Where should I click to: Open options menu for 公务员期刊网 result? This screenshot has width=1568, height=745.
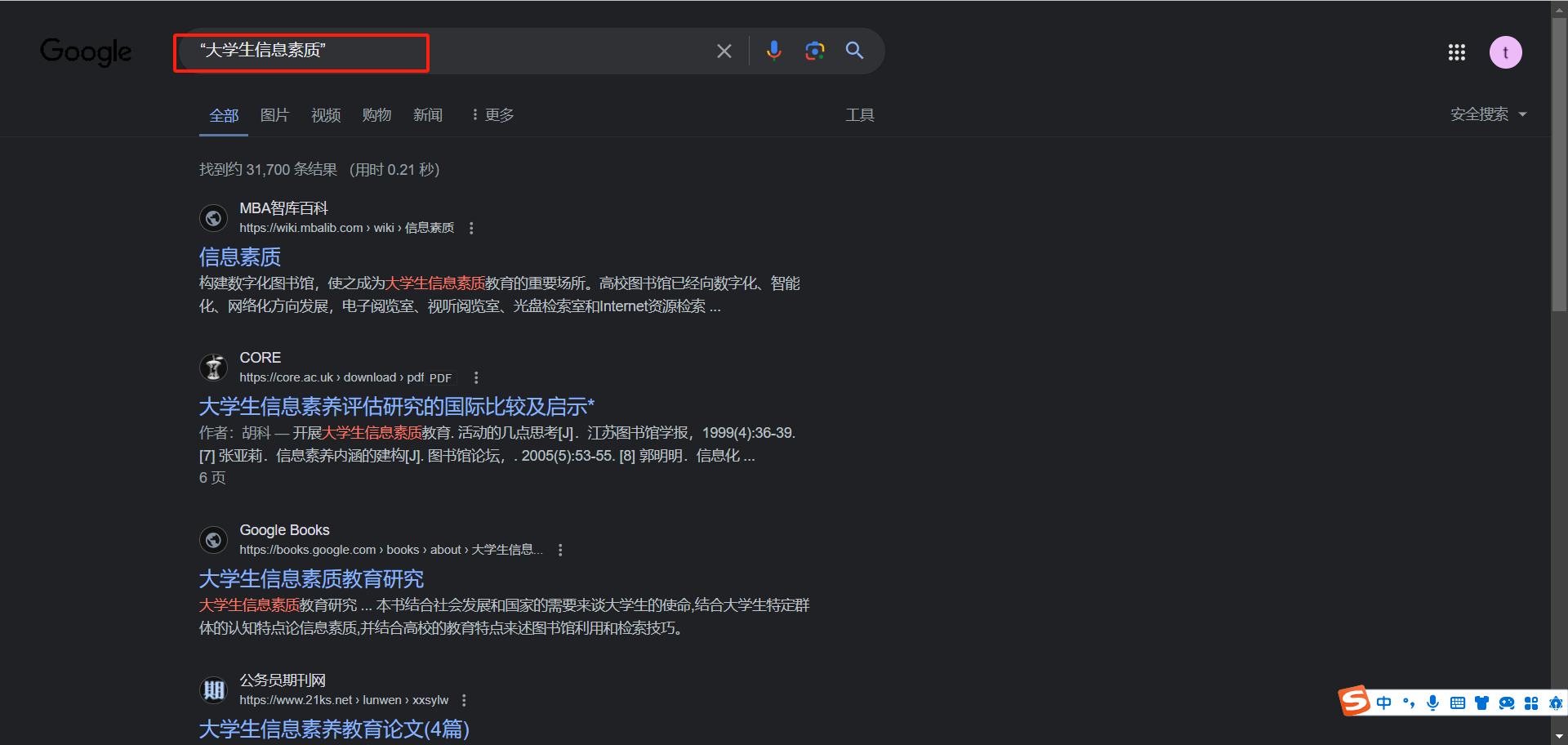[x=464, y=700]
